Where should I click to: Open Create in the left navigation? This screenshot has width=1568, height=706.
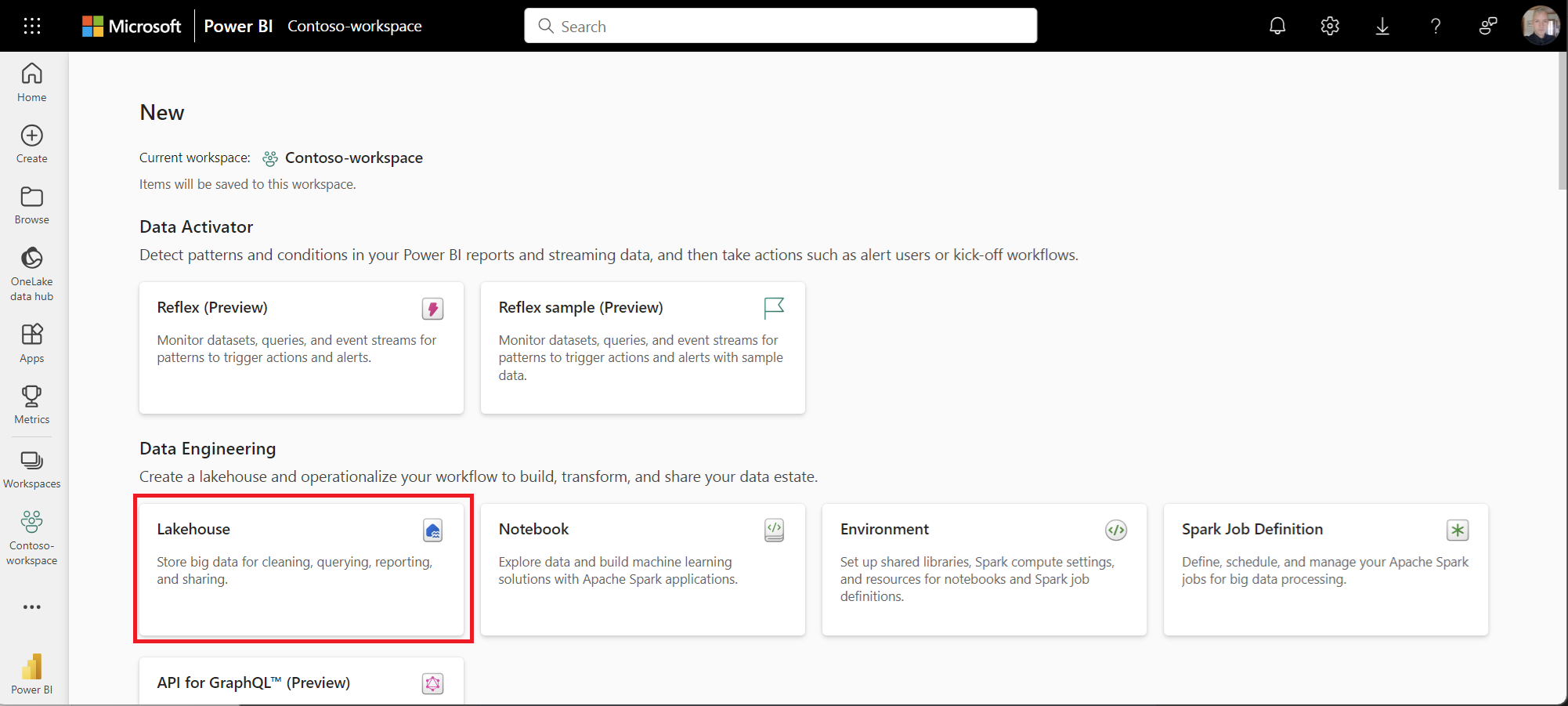pyautogui.click(x=32, y=144)
